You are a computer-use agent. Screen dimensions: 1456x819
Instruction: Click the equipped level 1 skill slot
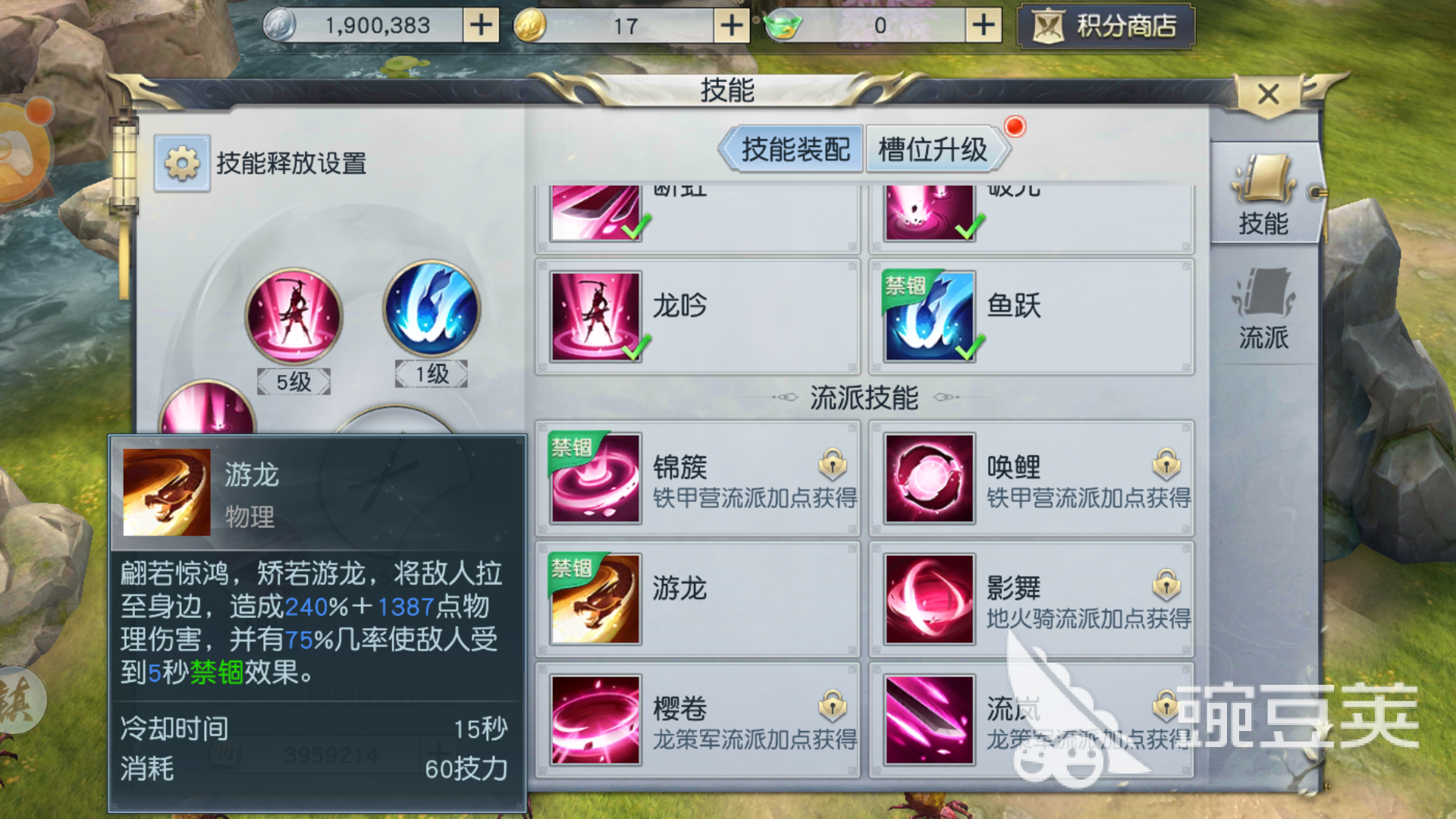(x=432, y=309)
